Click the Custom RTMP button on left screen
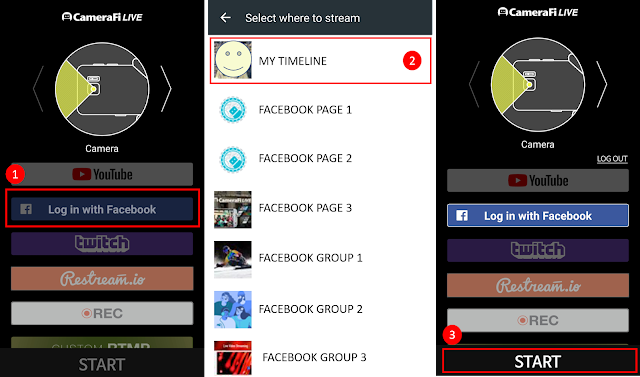The width and height of the screenshot is (640, 377). (102, 343)
